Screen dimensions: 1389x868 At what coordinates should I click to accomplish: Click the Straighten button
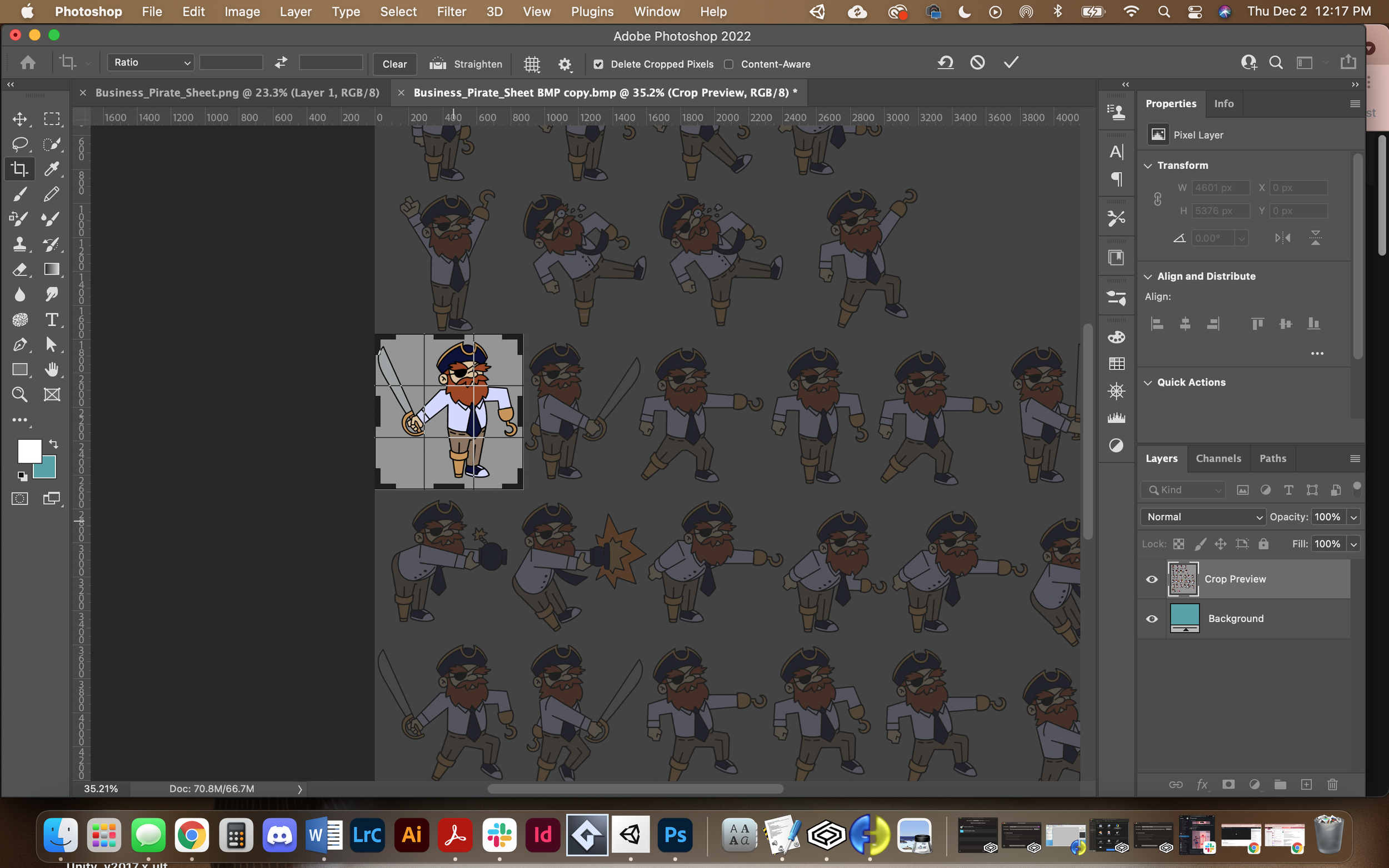[466, 64]
